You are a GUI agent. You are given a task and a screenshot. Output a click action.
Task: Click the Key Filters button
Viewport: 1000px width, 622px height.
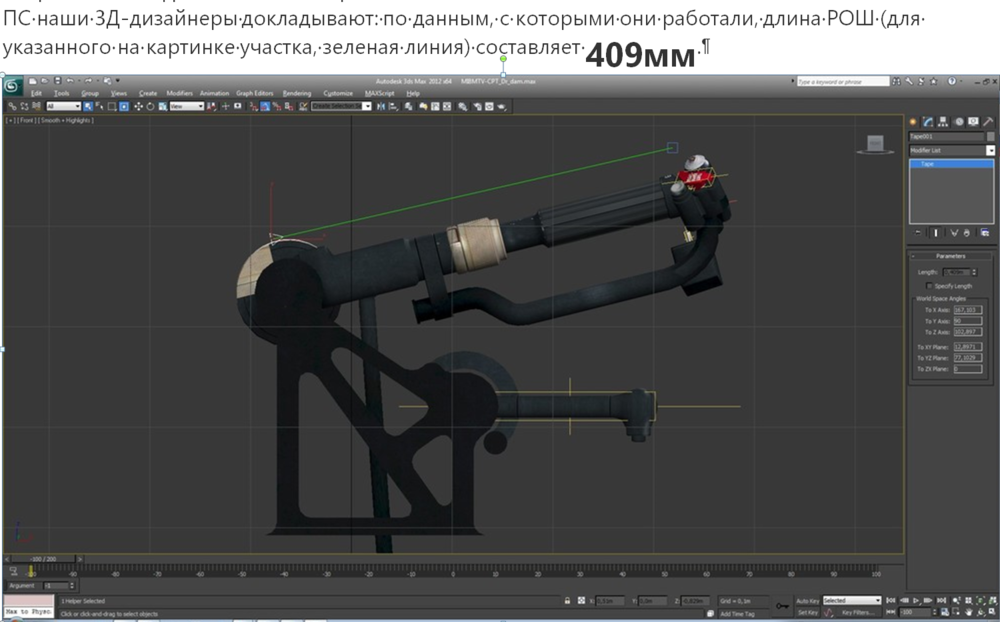[x=860, y=612]
